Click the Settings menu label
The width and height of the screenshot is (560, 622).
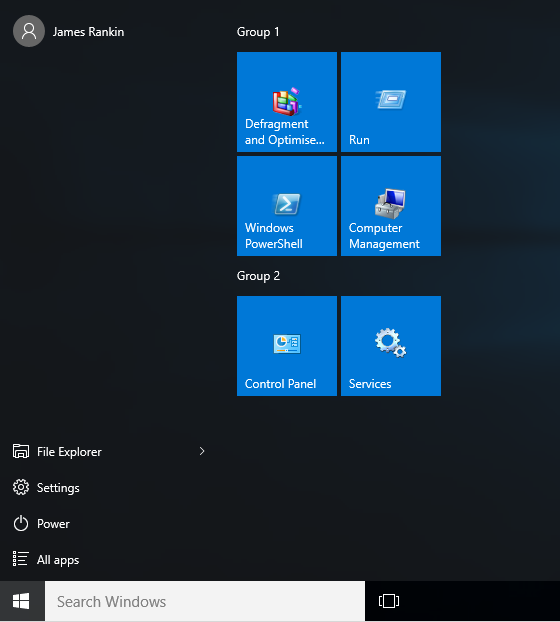(x=58, y=488)
